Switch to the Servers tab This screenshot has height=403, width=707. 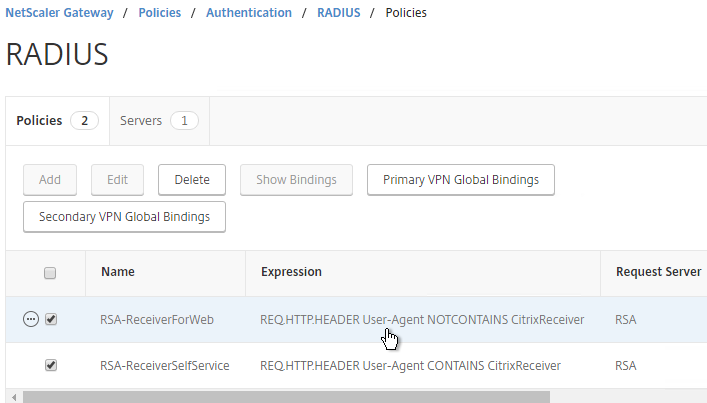(x=159, y=121)
